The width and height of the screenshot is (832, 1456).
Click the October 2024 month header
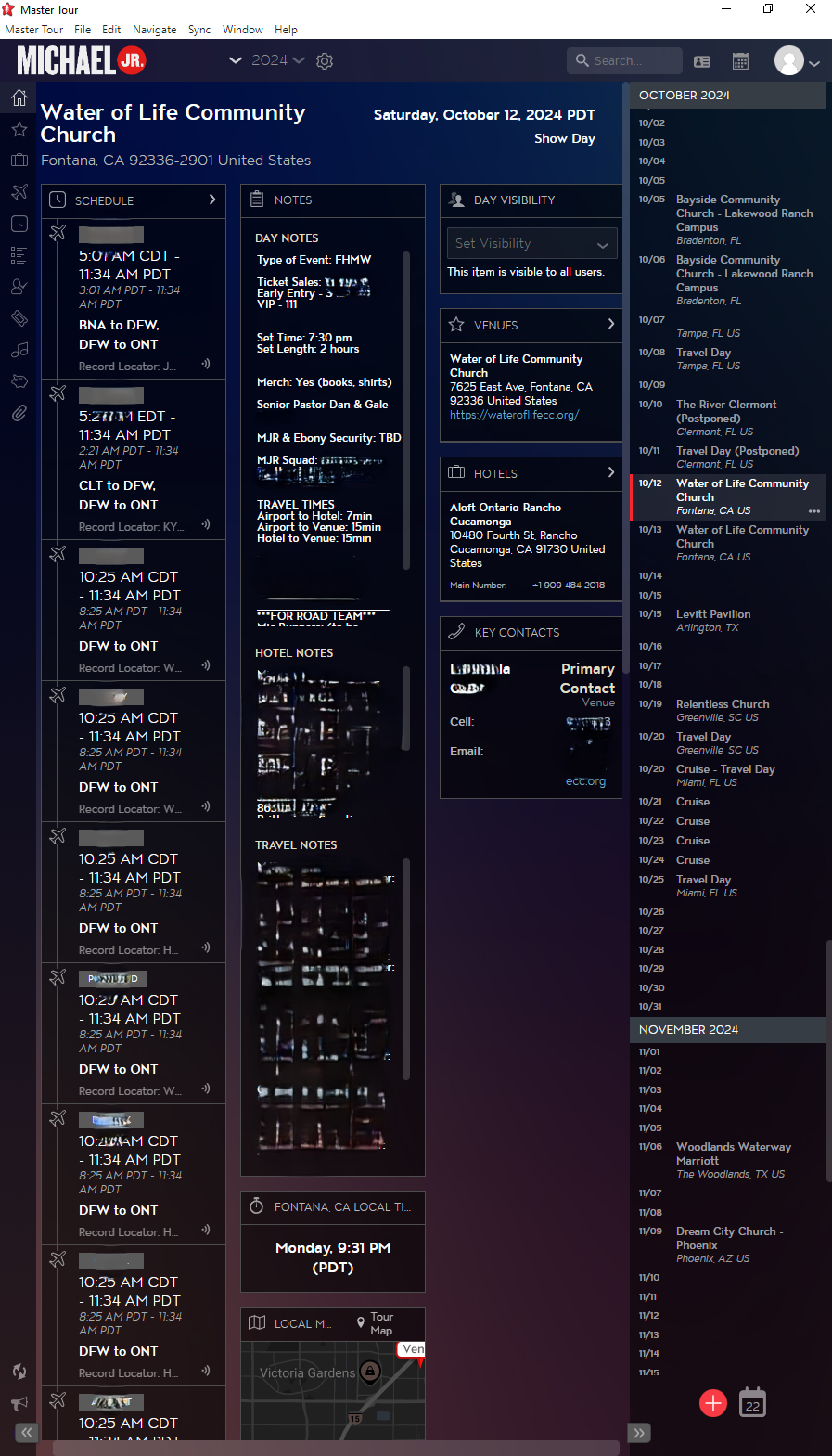[x=727, y=95]
